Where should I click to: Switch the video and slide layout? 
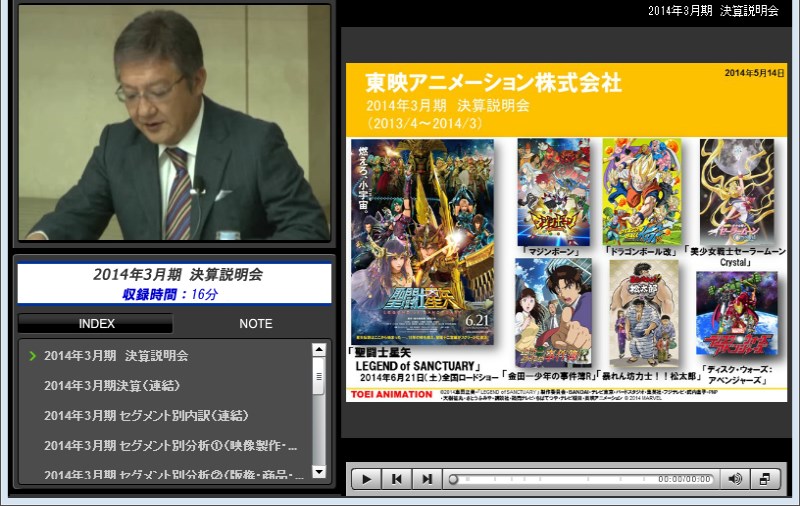pos(765,479)
